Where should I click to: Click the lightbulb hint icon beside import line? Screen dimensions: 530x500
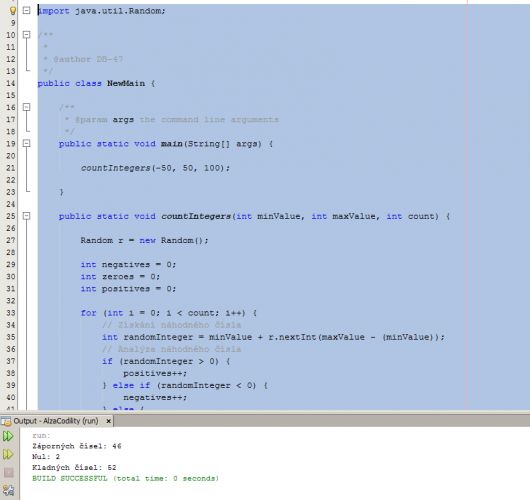pyautogui.click(x=13, y=10)
